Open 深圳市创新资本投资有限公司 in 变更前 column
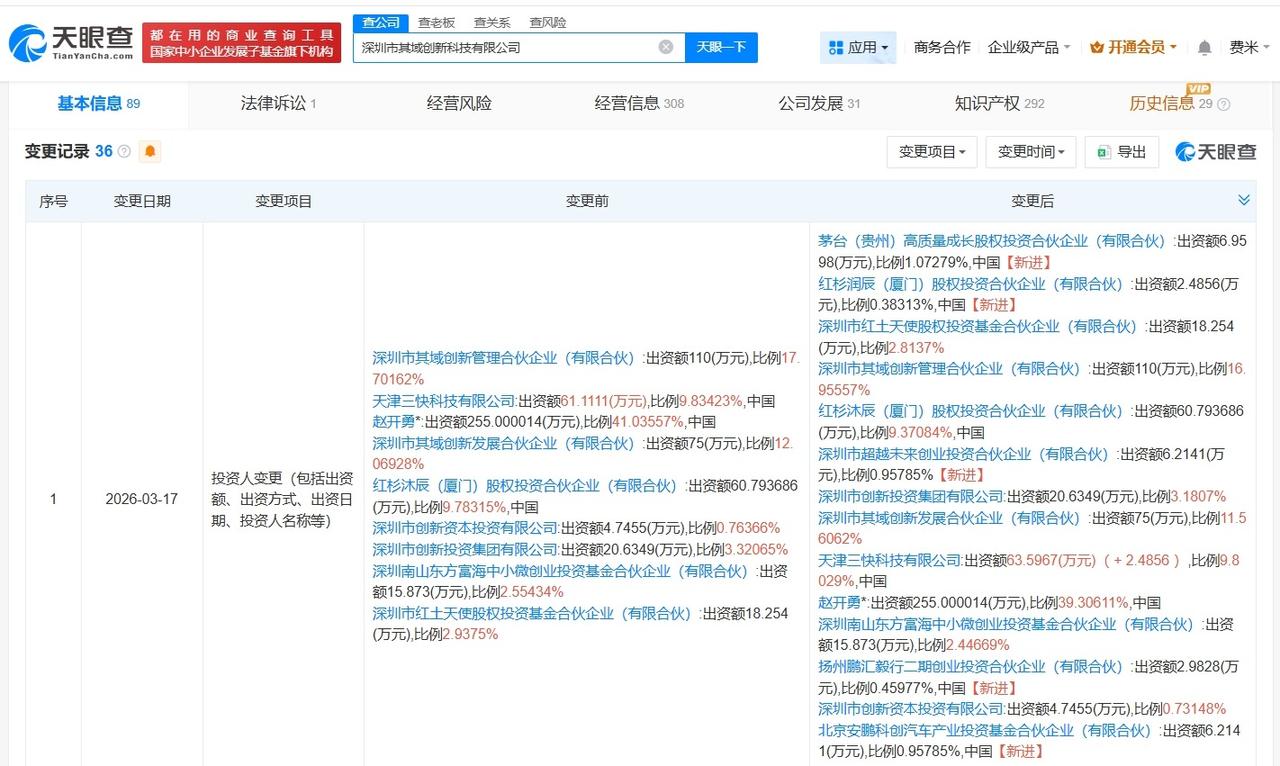This screenshot has height=766, width=1280. click(x=465, y=528)
